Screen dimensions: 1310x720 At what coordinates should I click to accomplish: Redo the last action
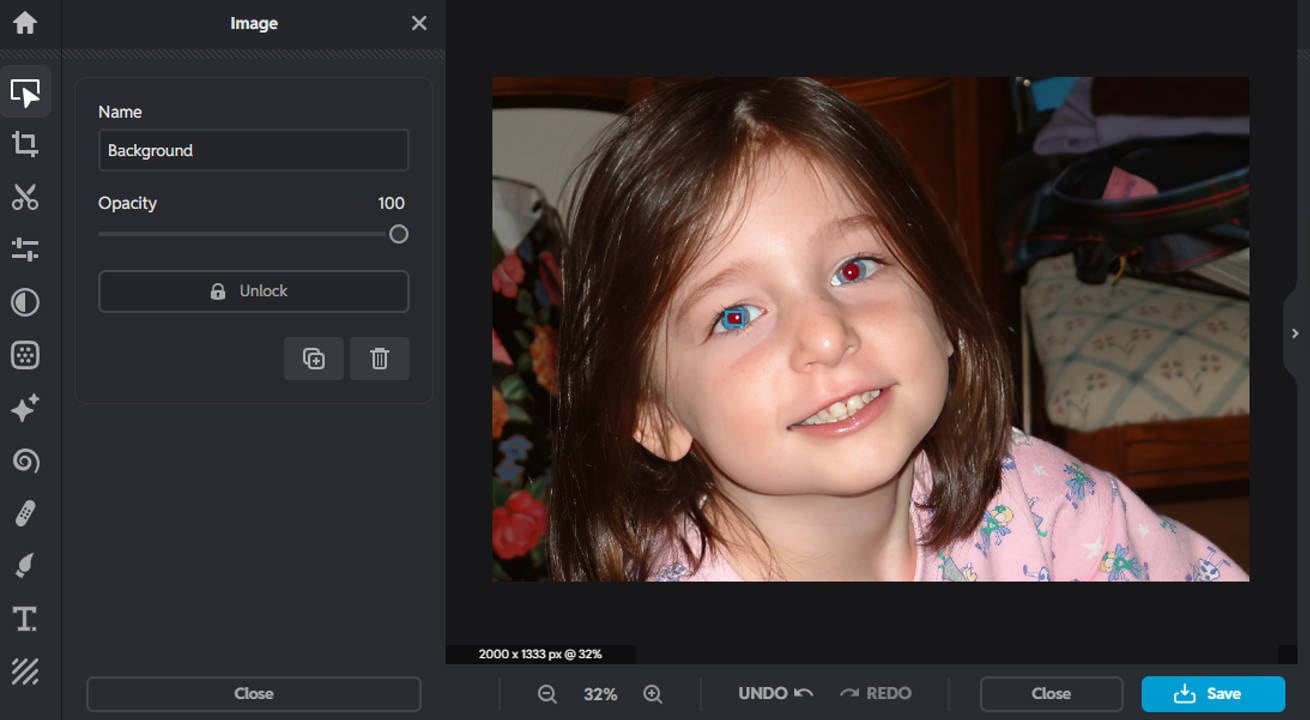(875, 693)
